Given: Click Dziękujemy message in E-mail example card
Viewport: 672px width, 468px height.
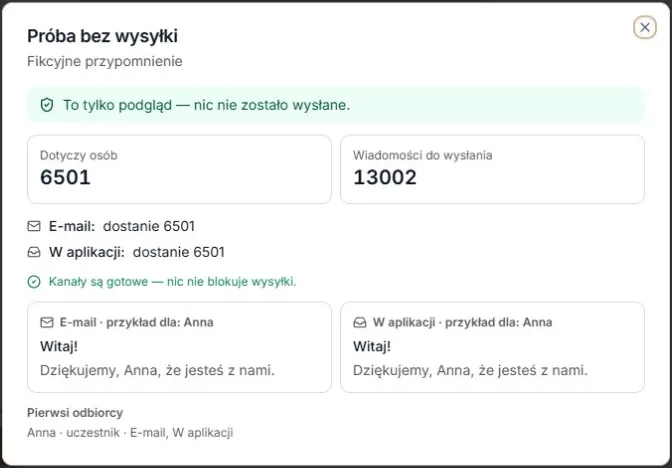Looking at the screenshot, I should click(x=157, y=370).
